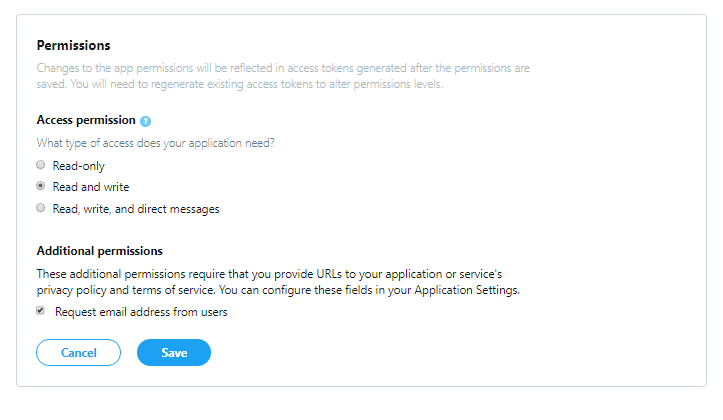Click "What type of access" question text
Screen dimensions: 723x420
pos(155,143)
